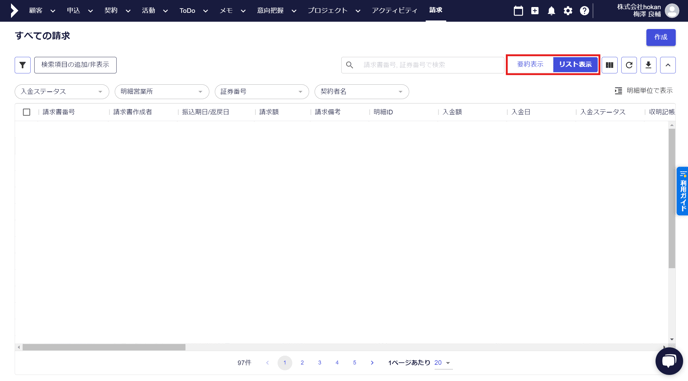Open the 明細営業所 filter dropdown
The height and width of the screenshot is (381, 688).
point(162,91)
